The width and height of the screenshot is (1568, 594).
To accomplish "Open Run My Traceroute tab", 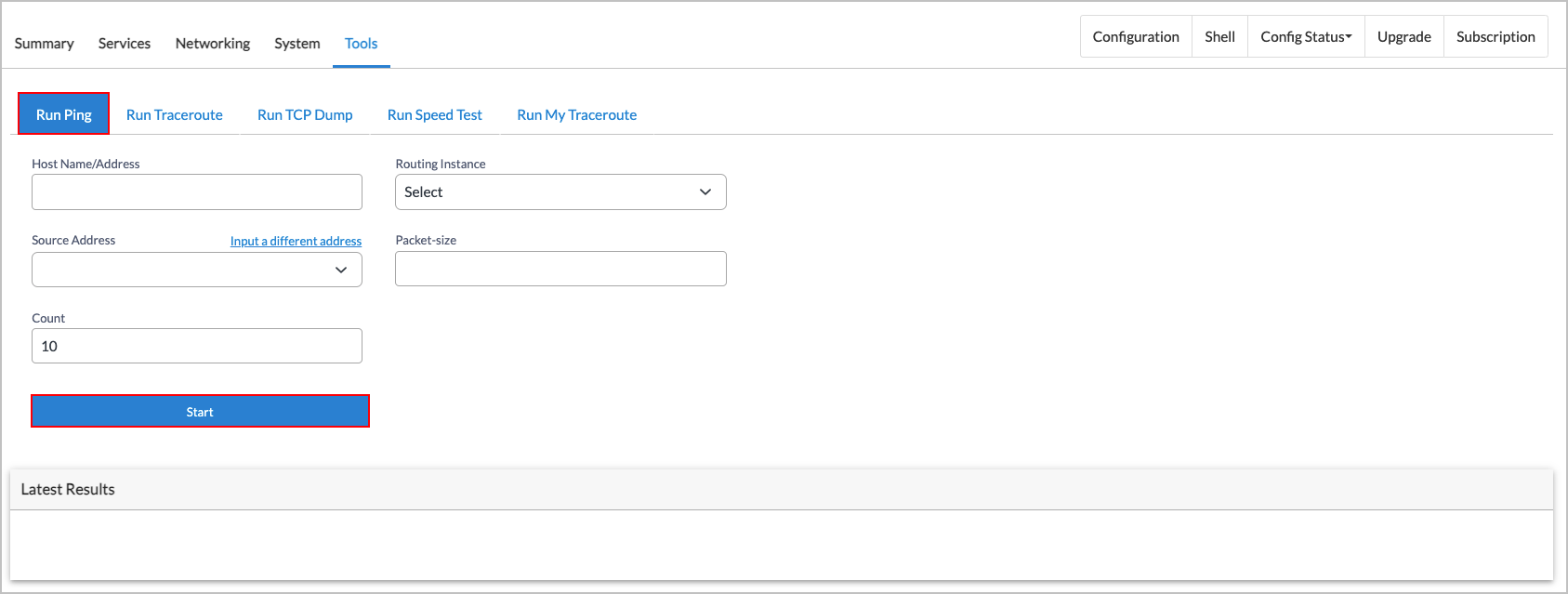I will click(576, 115).
